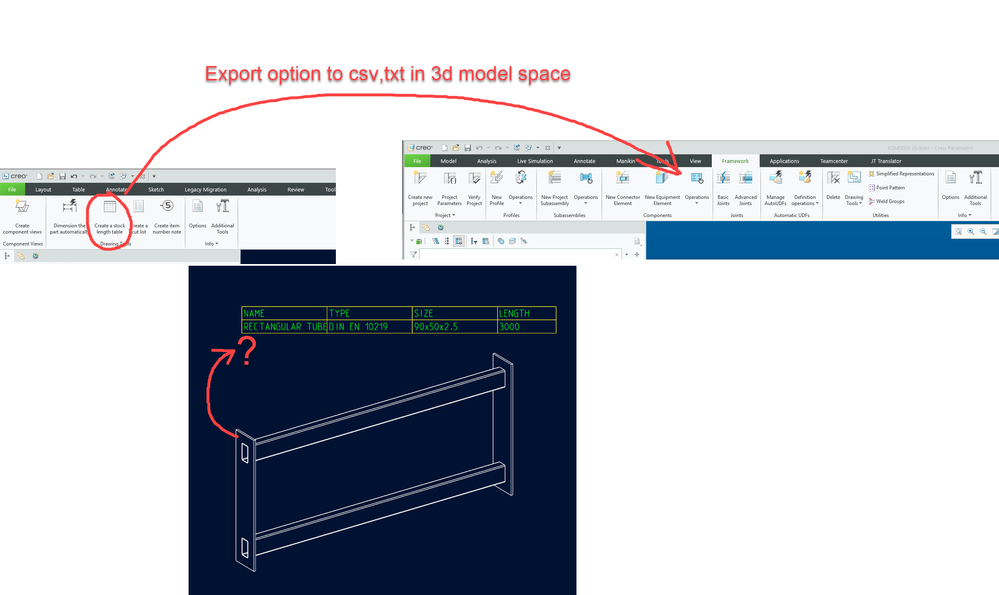Open Options in Framework ribbon Info group
This screenshot has width=999, height=595.
coord(951,185)
